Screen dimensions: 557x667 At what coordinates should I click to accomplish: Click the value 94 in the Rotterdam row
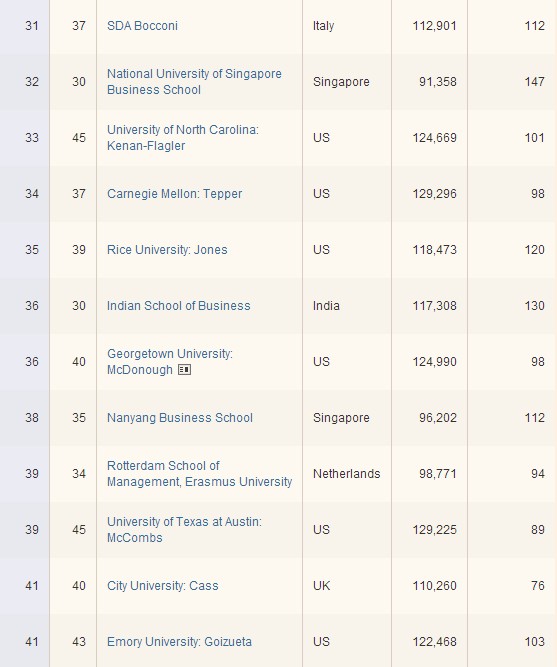point(538,474)
